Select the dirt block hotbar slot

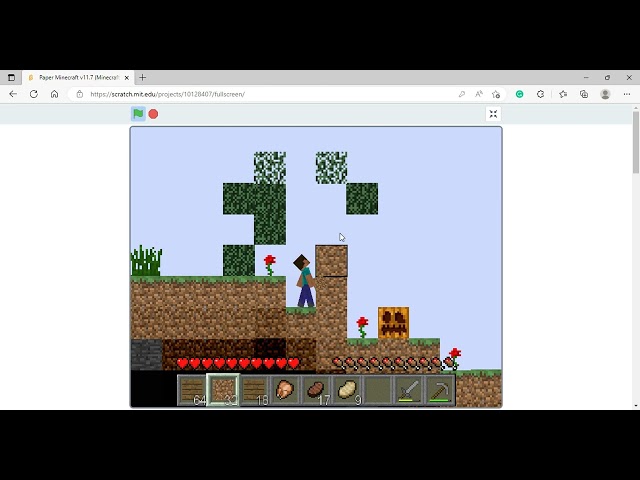click(223, 390)
